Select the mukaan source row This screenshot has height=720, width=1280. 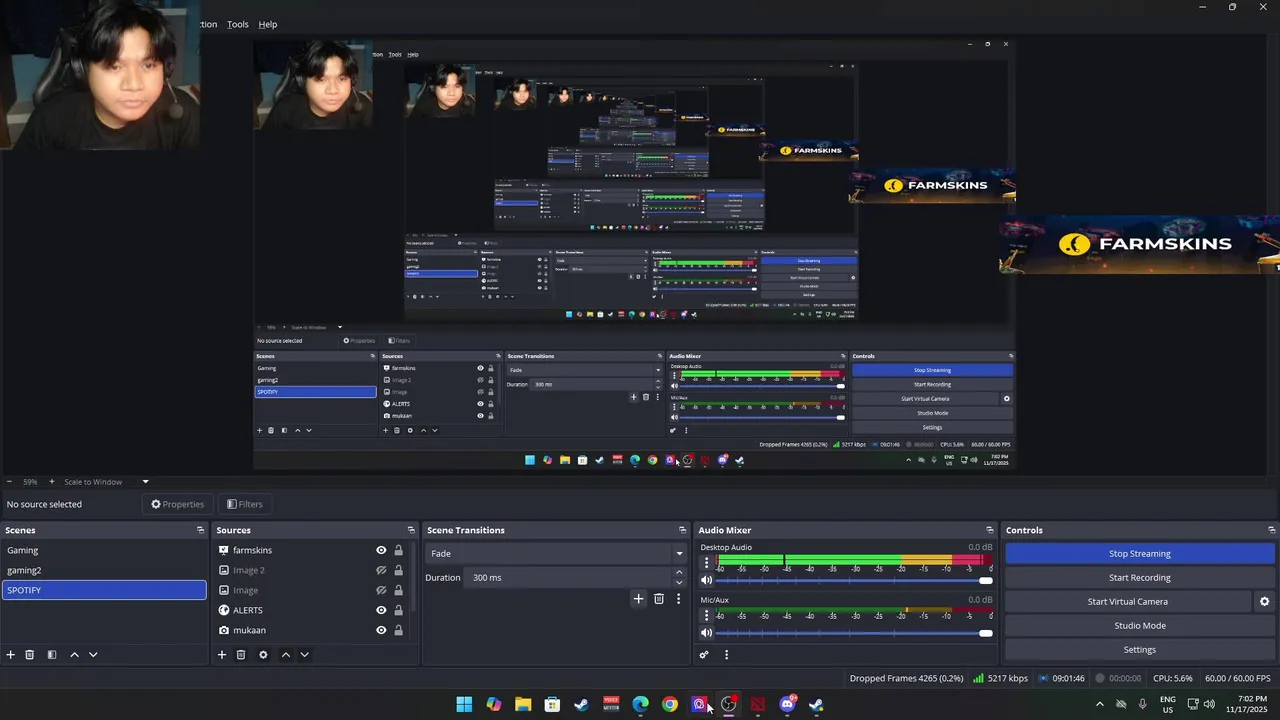pyautogui.click(x=311, y=630)
